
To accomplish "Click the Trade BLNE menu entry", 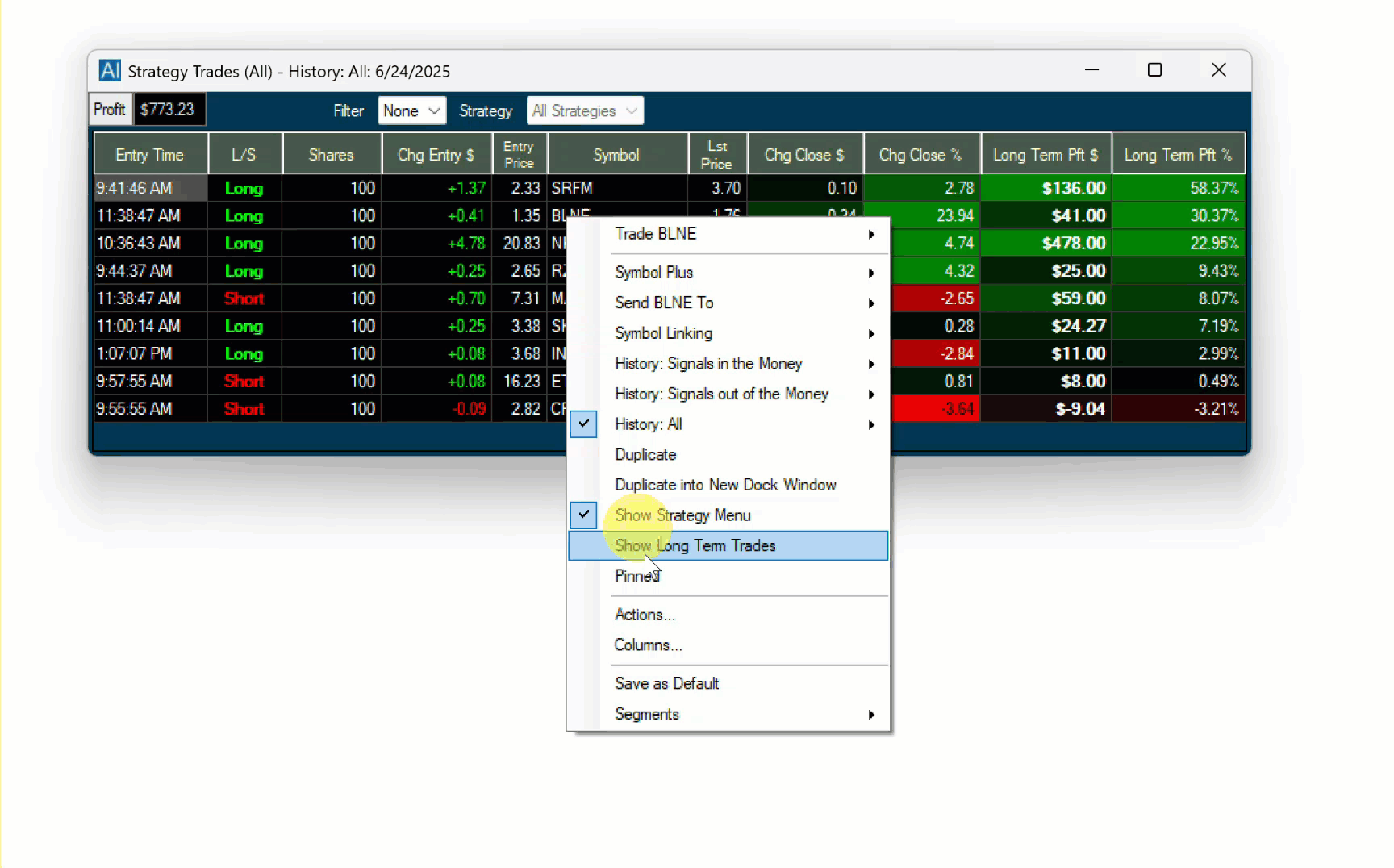I will [728, 234].
